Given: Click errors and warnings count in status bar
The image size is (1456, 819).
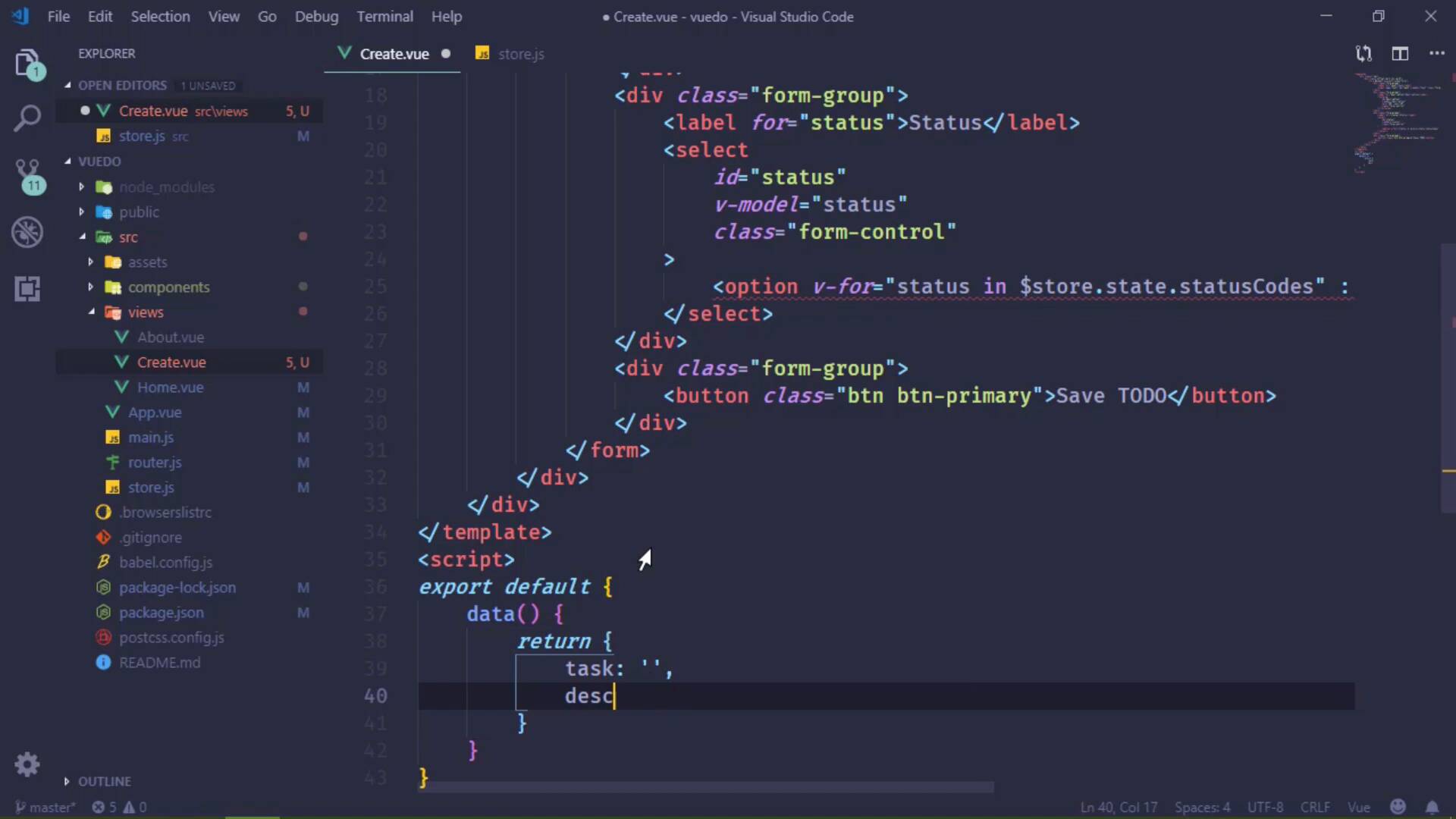Looking at the screenshot, I should point(120,807).
